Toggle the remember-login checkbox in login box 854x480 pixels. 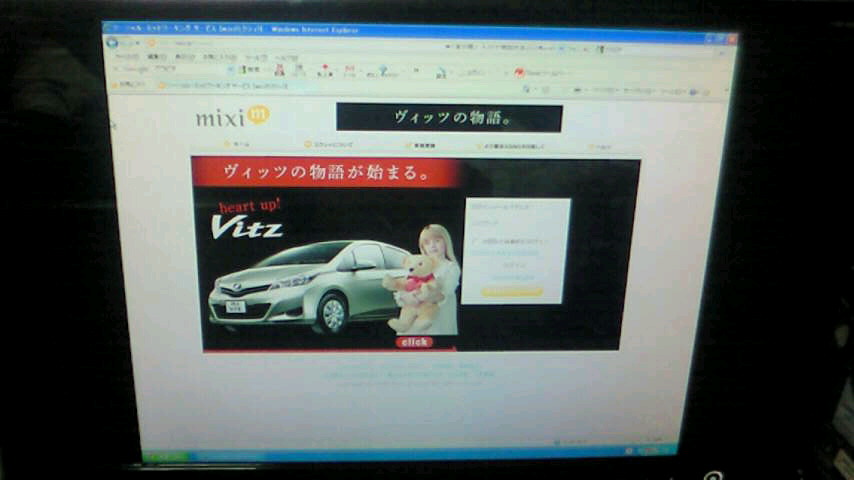(474, 240)
